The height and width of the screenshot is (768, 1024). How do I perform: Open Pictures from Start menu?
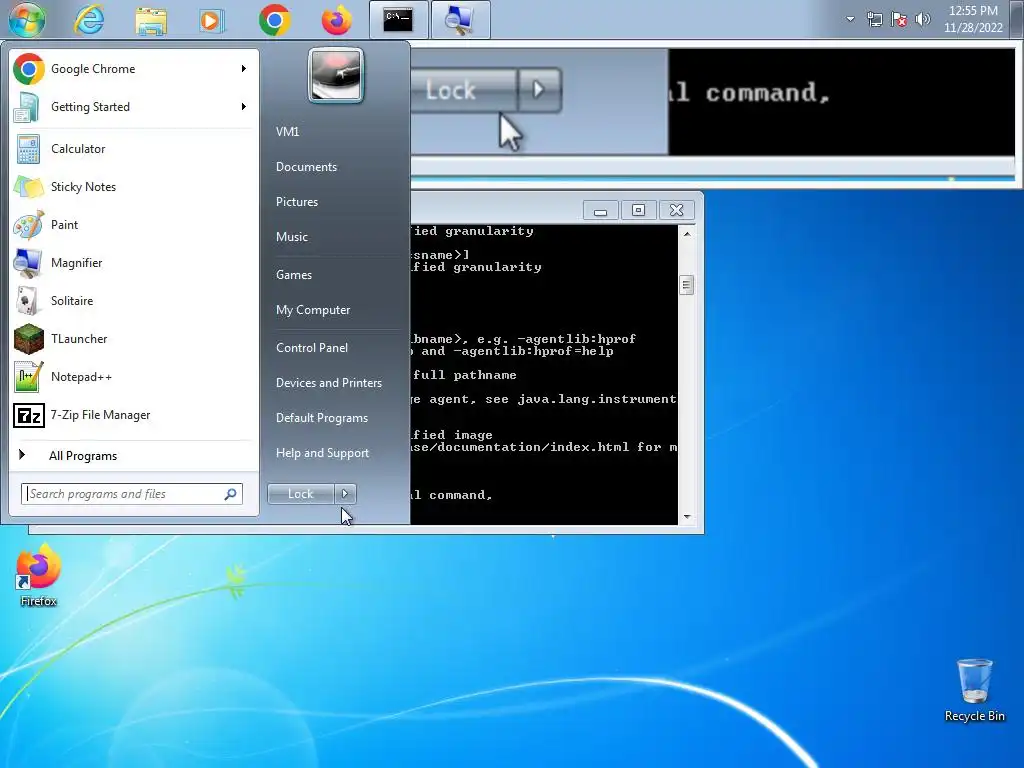(296, 202)
